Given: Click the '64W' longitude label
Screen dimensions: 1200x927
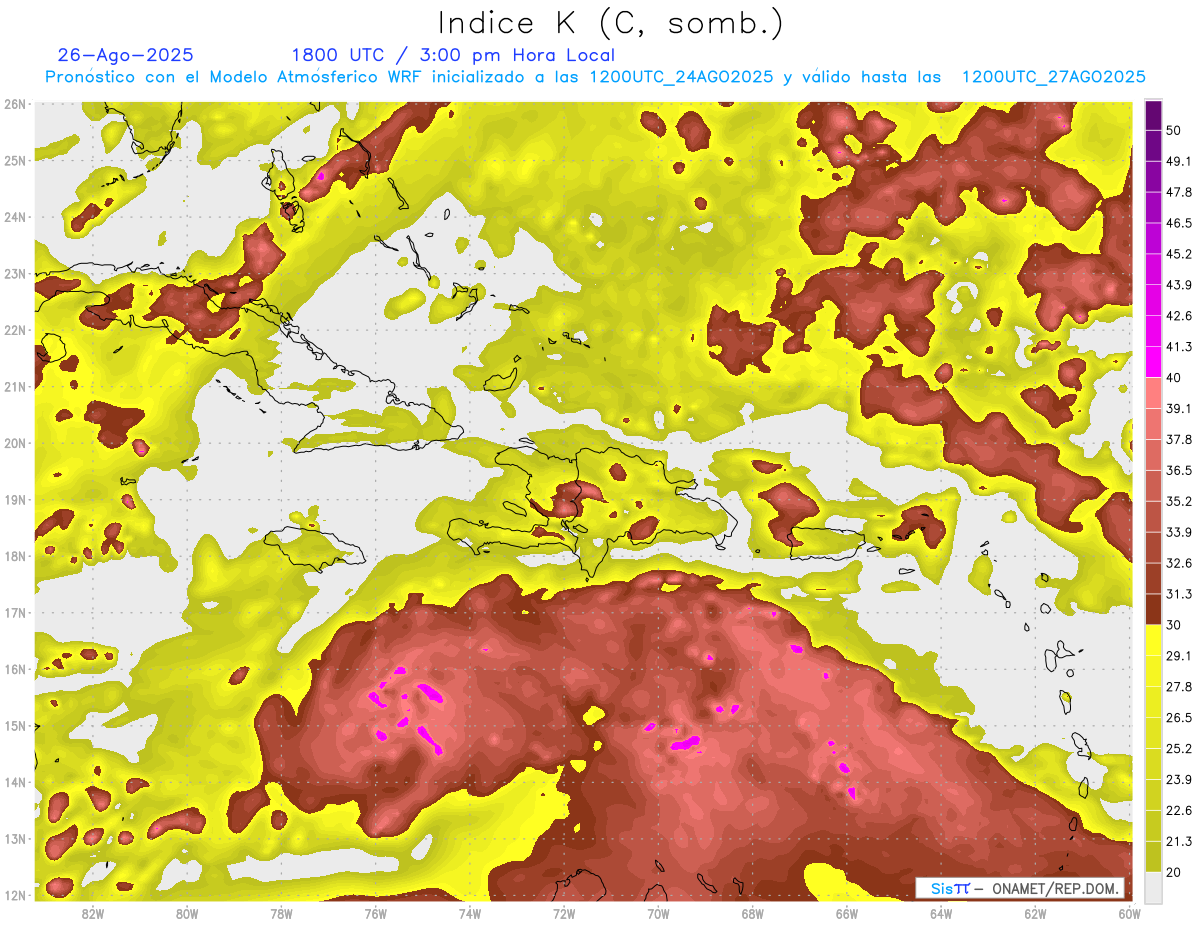Looking at the screenshot, I should tap(941, 913).
